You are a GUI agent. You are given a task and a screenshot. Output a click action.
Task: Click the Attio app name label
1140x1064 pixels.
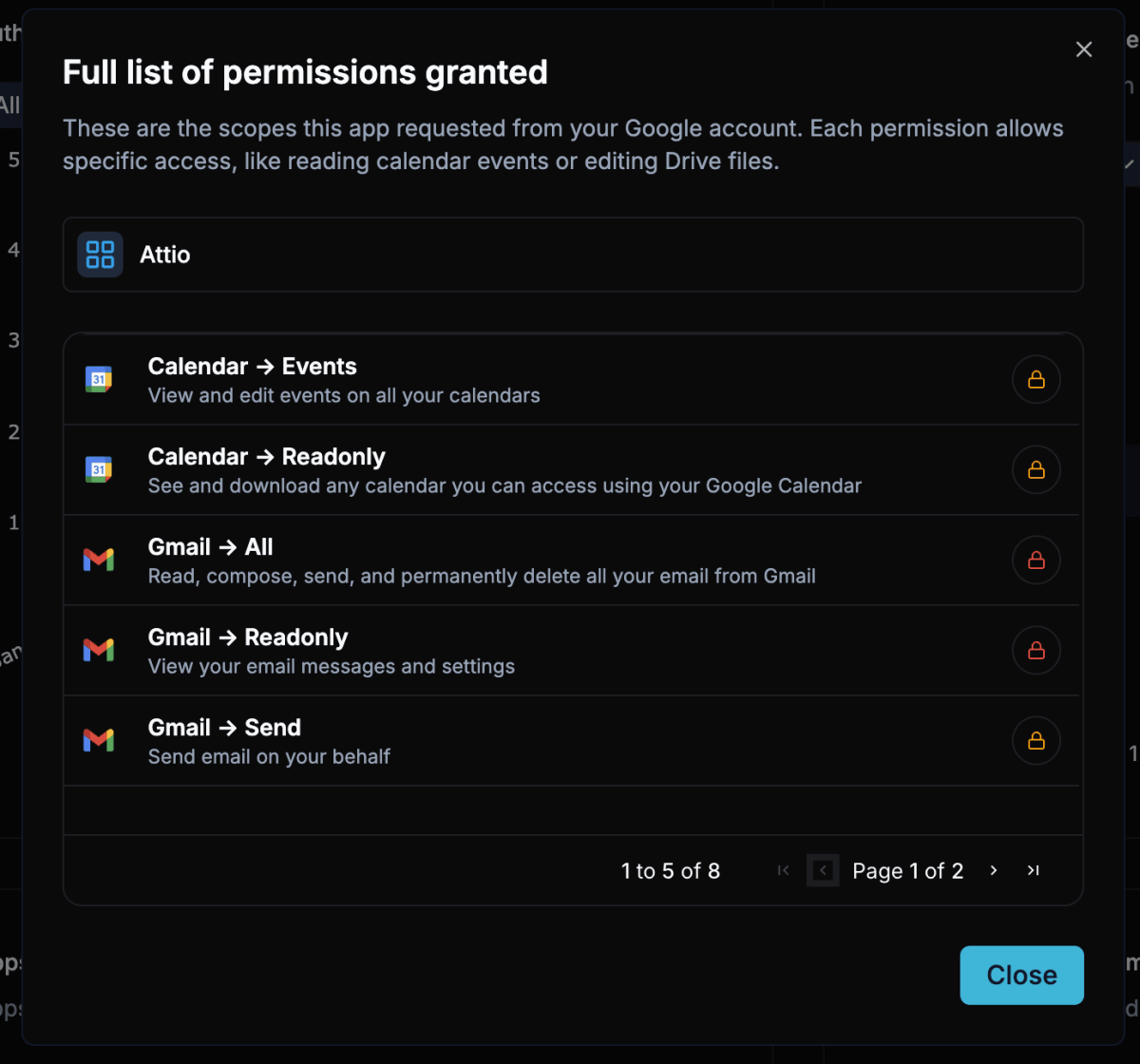165,255
